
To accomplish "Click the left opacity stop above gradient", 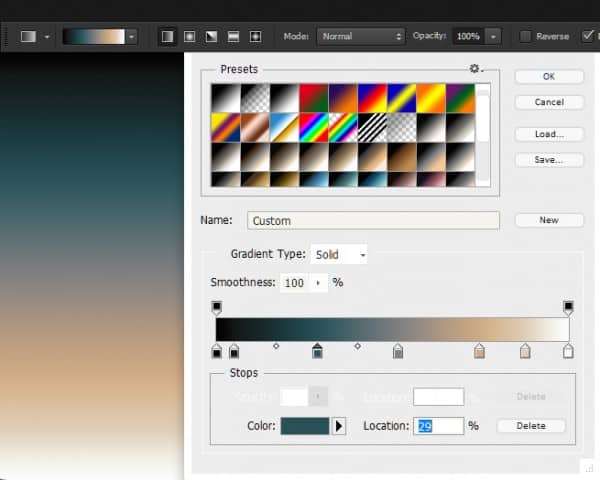I will coord(217,307).
